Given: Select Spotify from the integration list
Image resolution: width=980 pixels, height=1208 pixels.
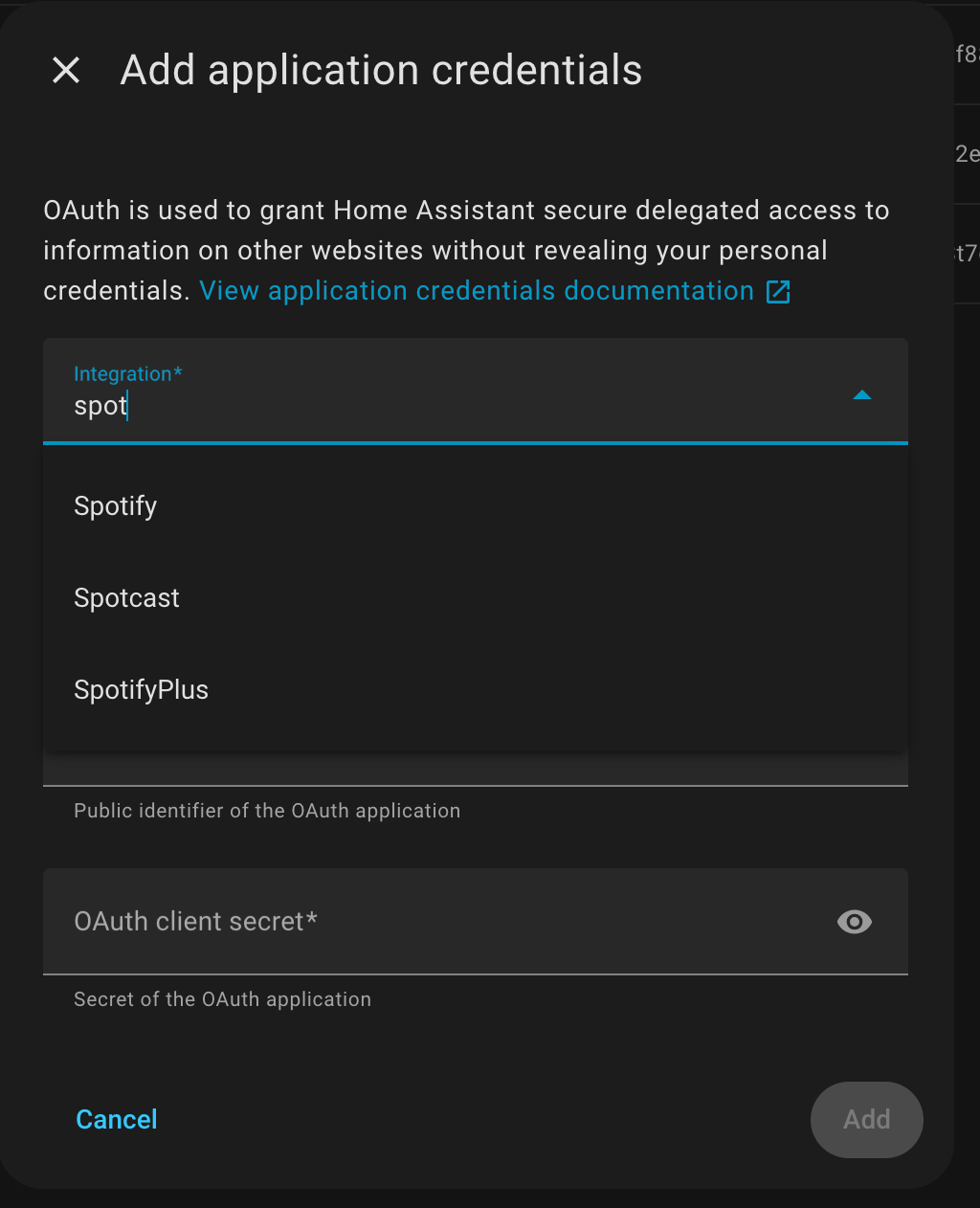Looking at the screenshot, I should (116, 506).
